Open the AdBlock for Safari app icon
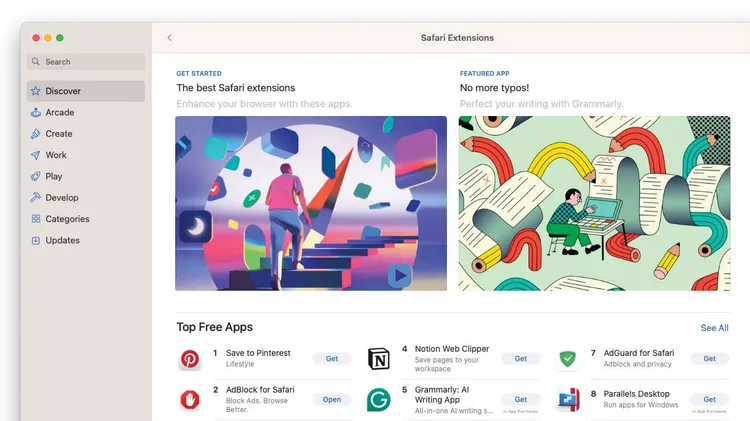 (190, 399)
